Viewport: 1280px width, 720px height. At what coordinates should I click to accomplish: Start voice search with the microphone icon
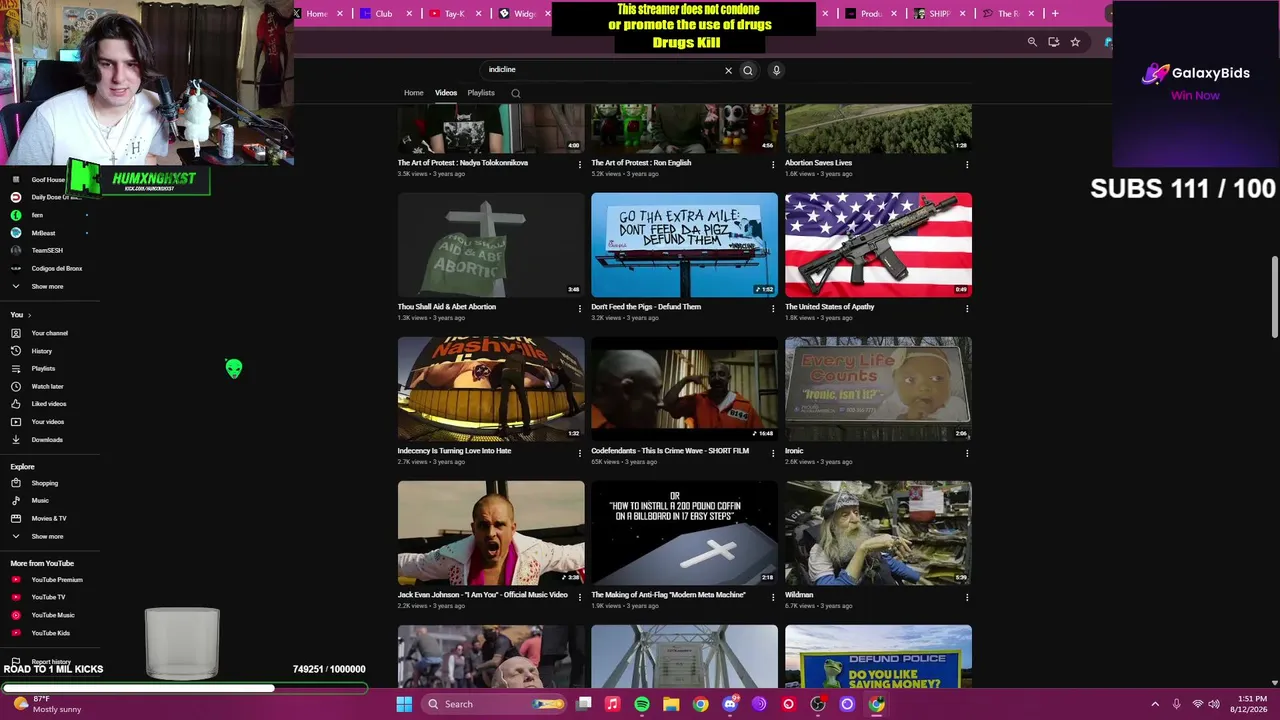click(776, 70)
